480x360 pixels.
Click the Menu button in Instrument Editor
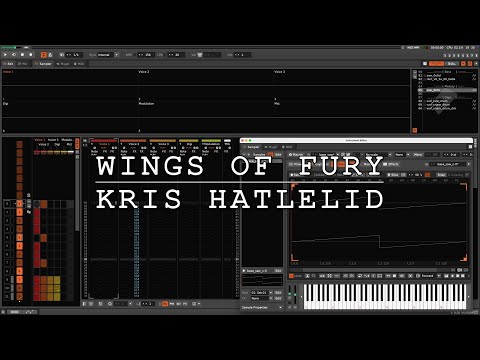418,155
